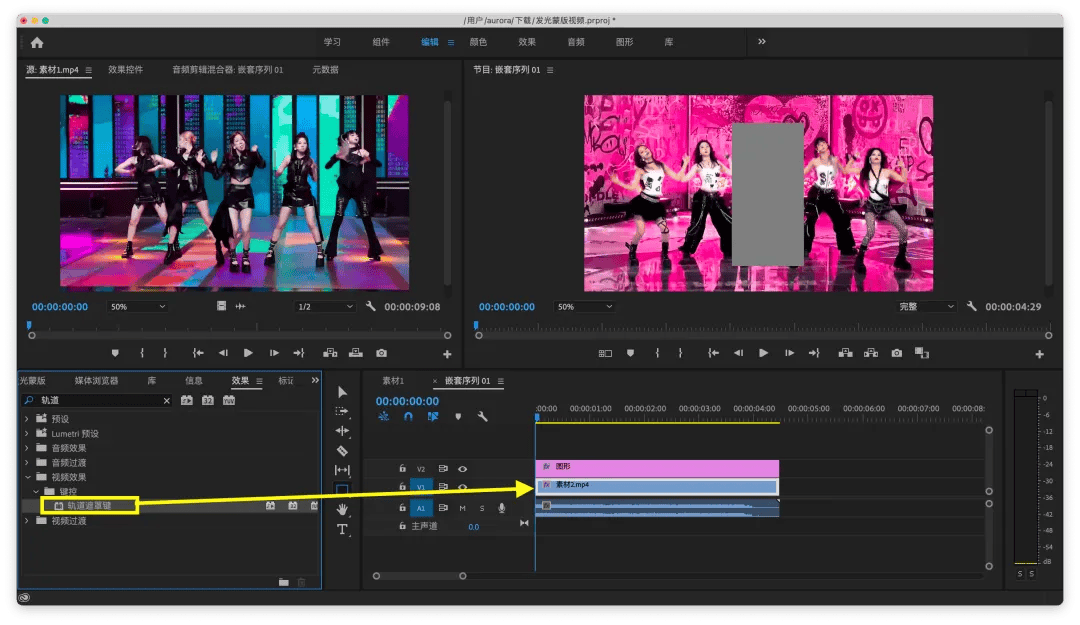Screen dimensions: 1080x625
Task: Play in the Source monitor
Action: 248,353
